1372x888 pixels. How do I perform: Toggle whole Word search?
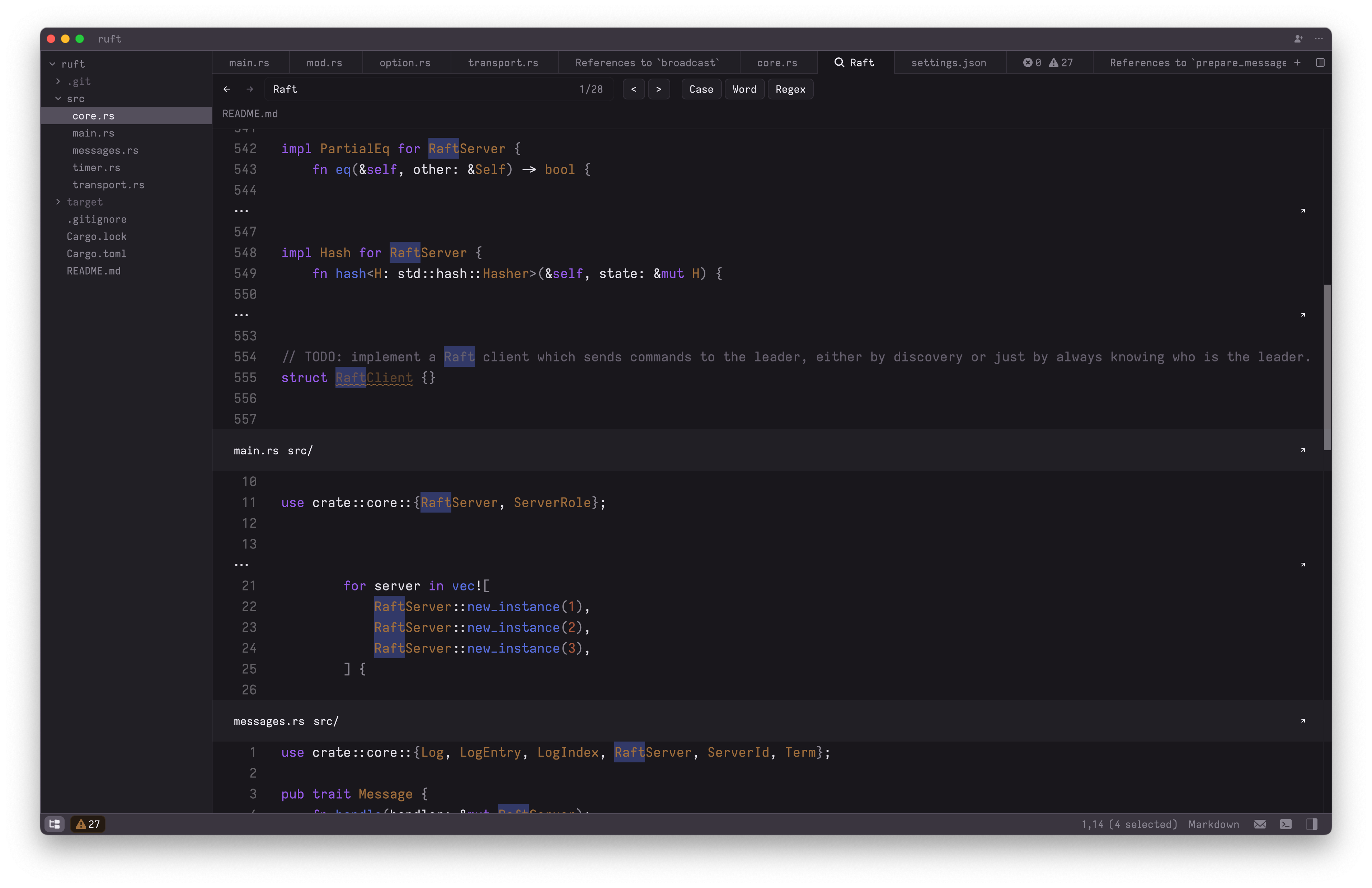[744, 89]
